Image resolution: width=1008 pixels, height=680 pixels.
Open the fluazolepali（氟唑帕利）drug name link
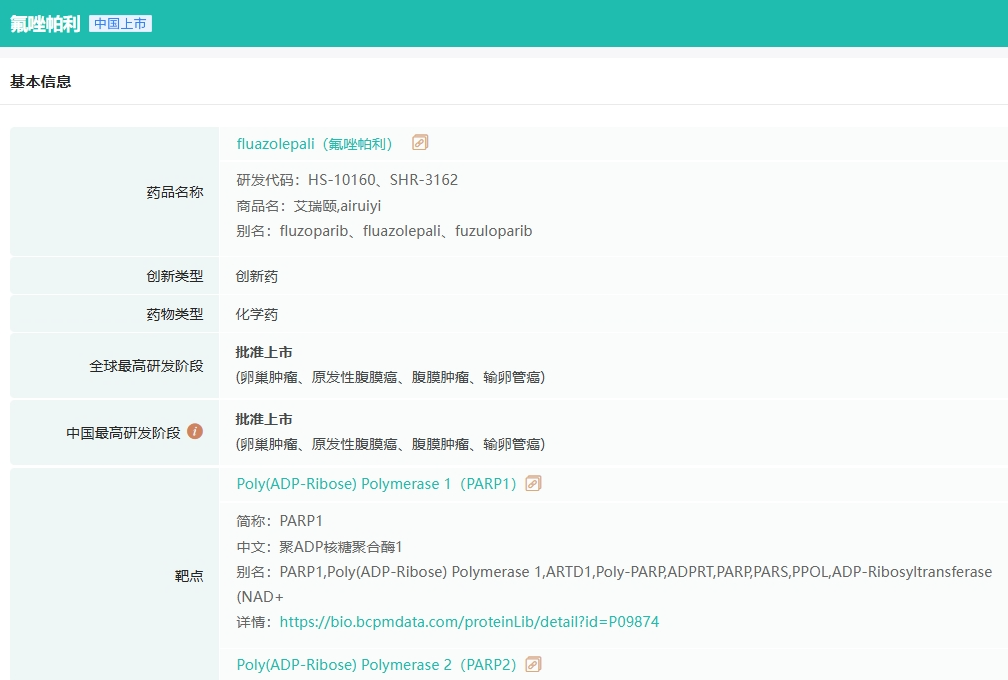(x=317, y=144)
